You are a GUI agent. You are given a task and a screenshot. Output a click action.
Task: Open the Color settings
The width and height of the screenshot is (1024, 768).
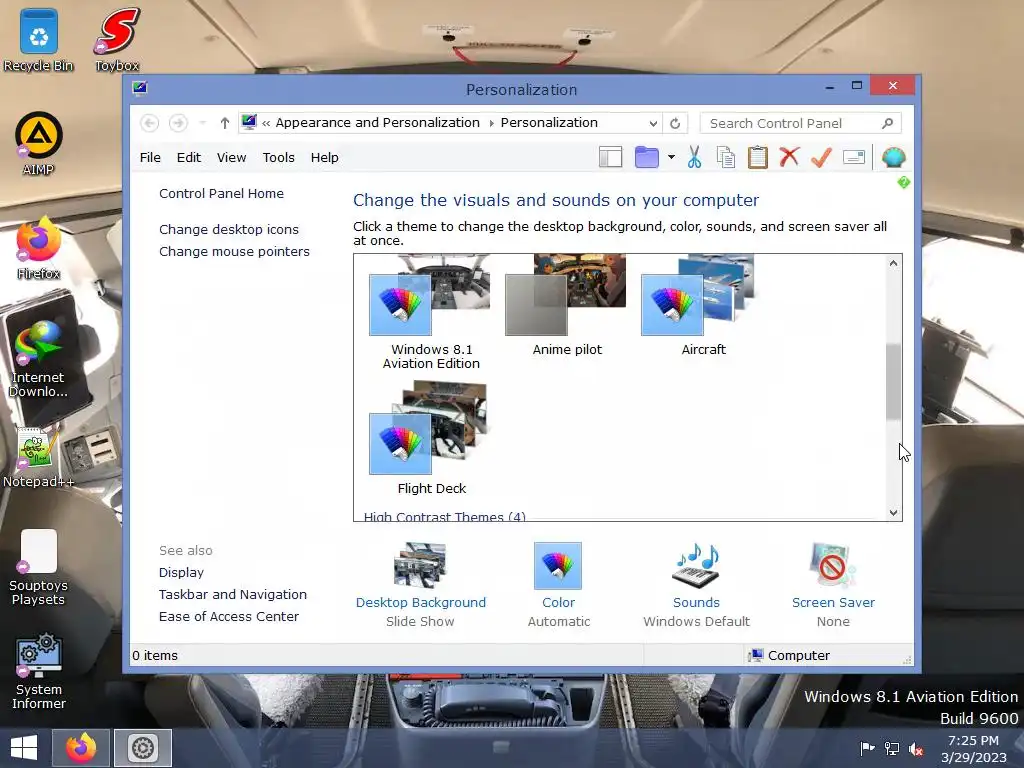point(558,585)
